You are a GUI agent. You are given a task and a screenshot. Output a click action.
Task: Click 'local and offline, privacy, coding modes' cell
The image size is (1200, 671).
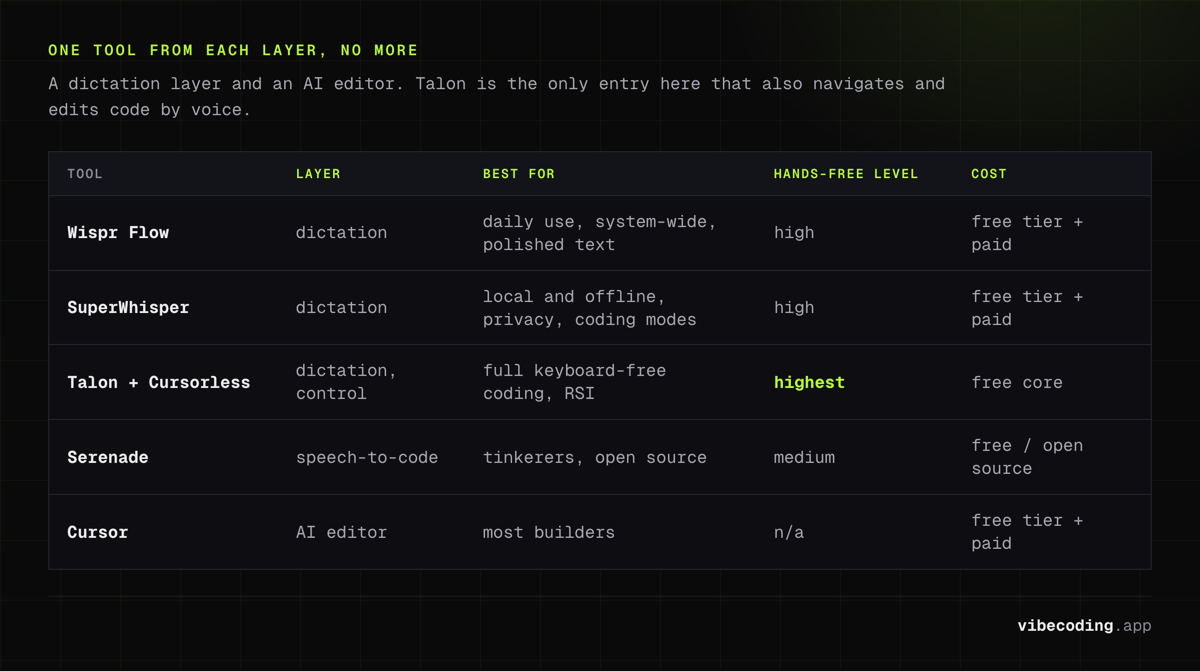(x=590, y=308)
